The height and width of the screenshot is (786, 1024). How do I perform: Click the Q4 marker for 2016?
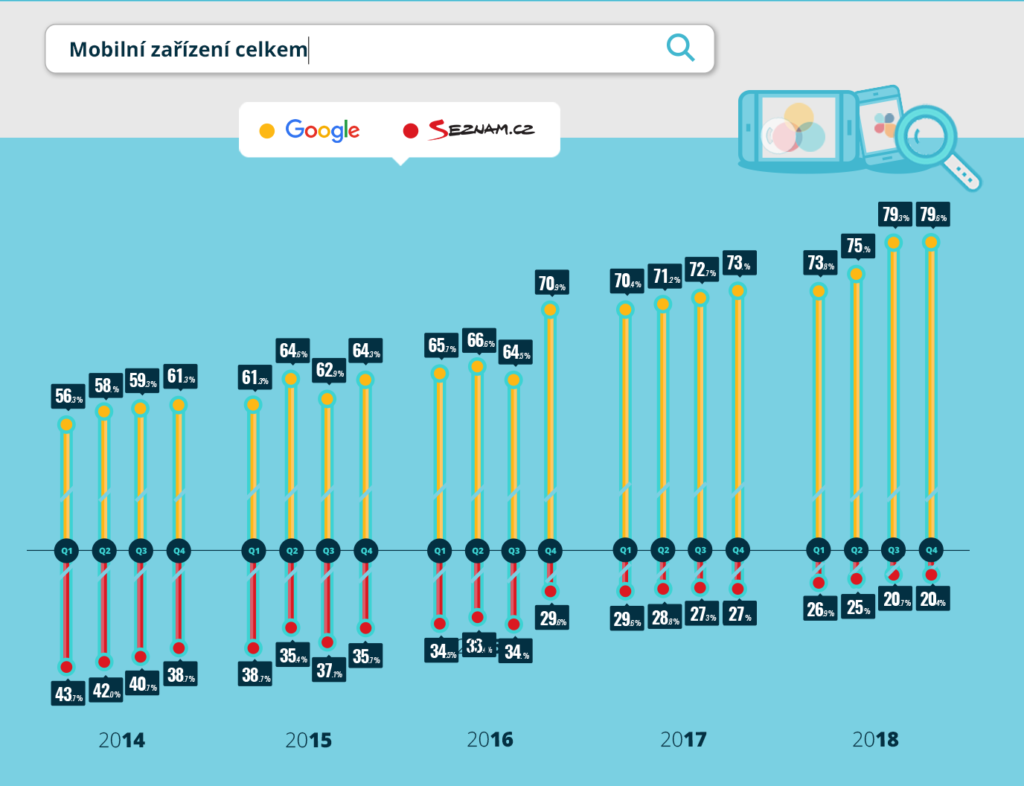[551, 551]
